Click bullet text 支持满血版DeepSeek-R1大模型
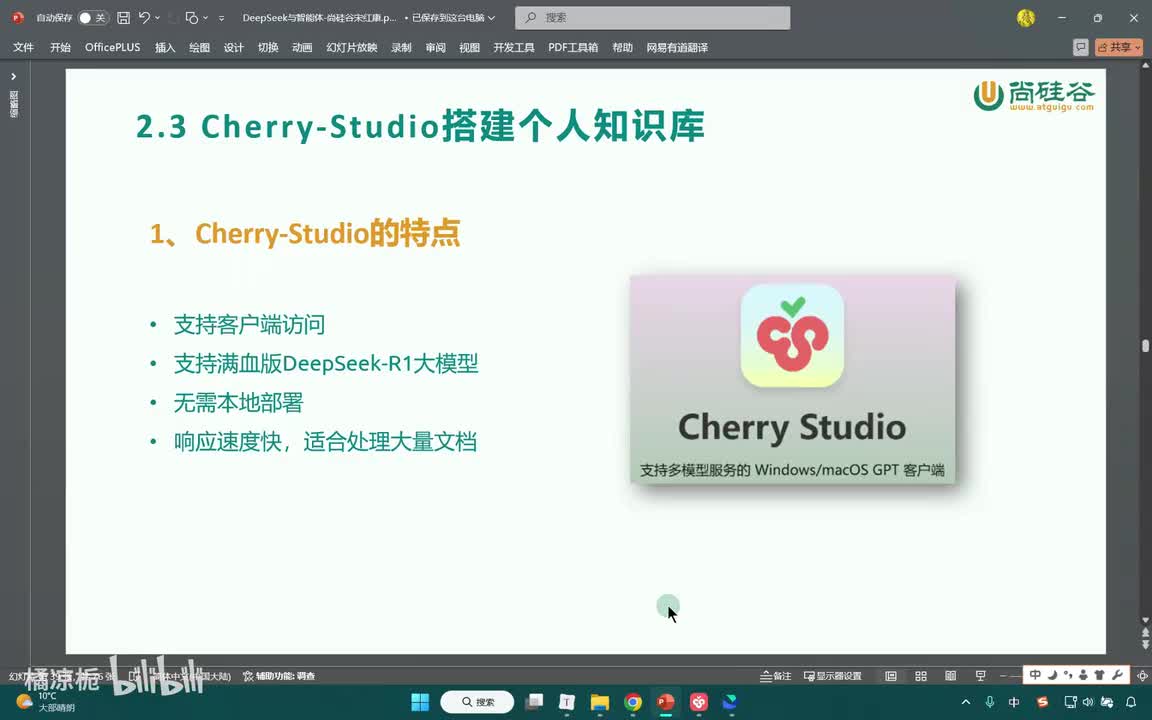The image size is (1152, 720). pos(325,364)
